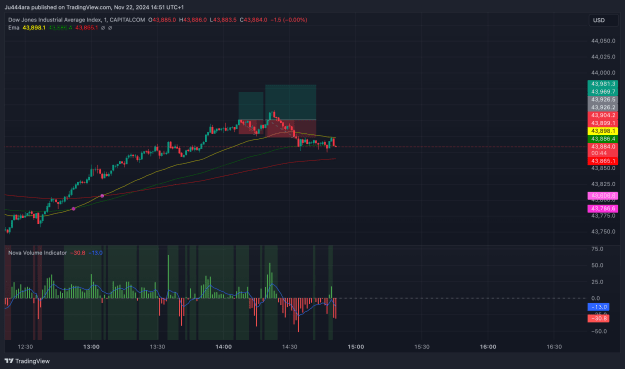This screenshot has height=369, width=625.
Task: Click the TradingView logo in footer
Action: point(27,361)
